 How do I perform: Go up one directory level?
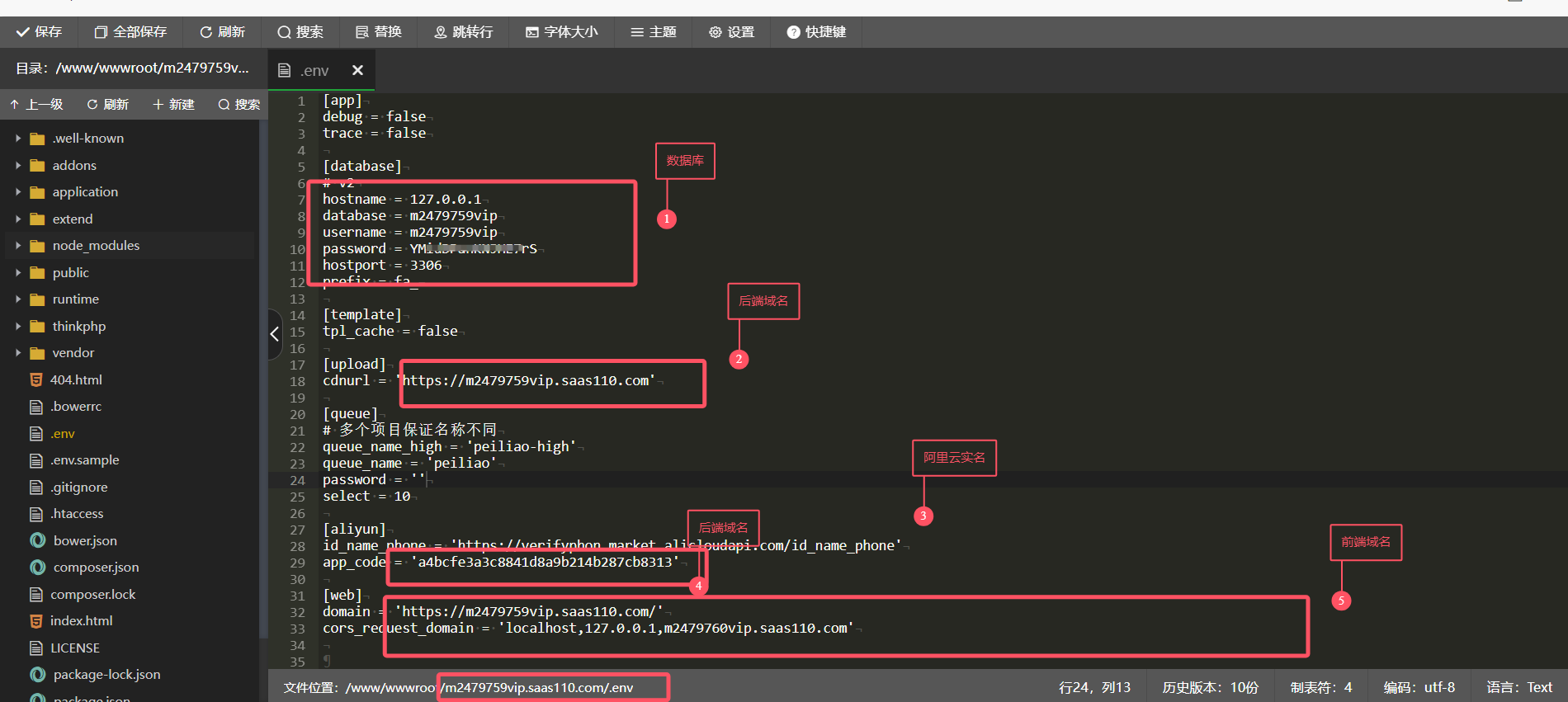coord(36,105)
